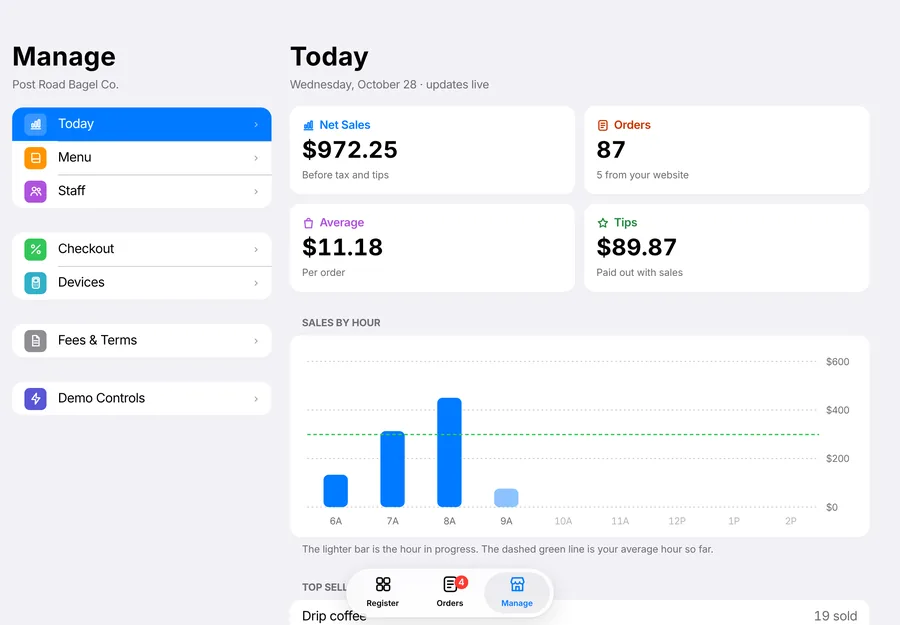
Task: Click the green Tips star icon
Action: [x=603, y=223]
